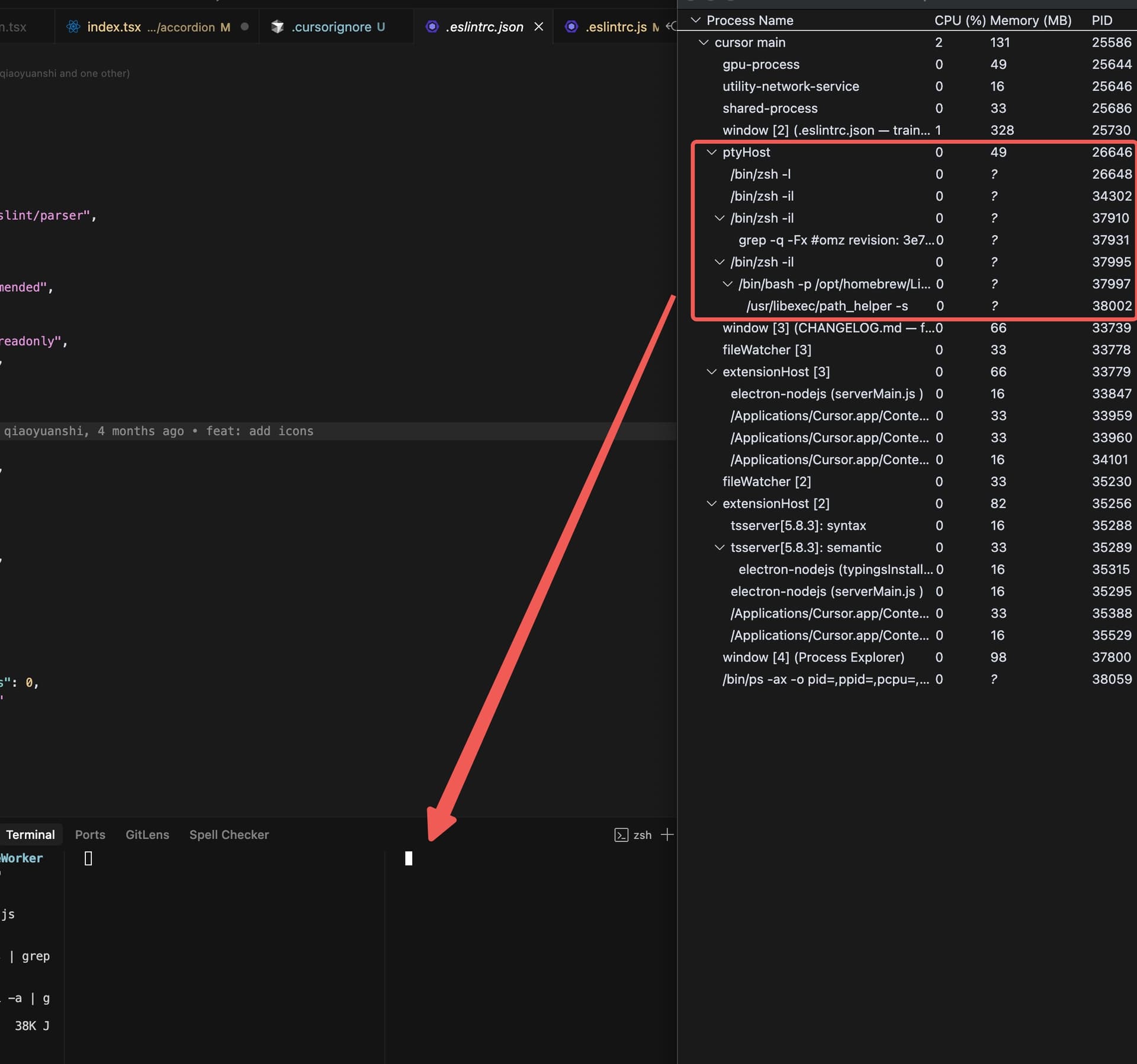Image resolution: width=1137 pixels, height=1064 pixels.
Task: Select the fileWatcher [3] row
Action: (x=907, y=350)
